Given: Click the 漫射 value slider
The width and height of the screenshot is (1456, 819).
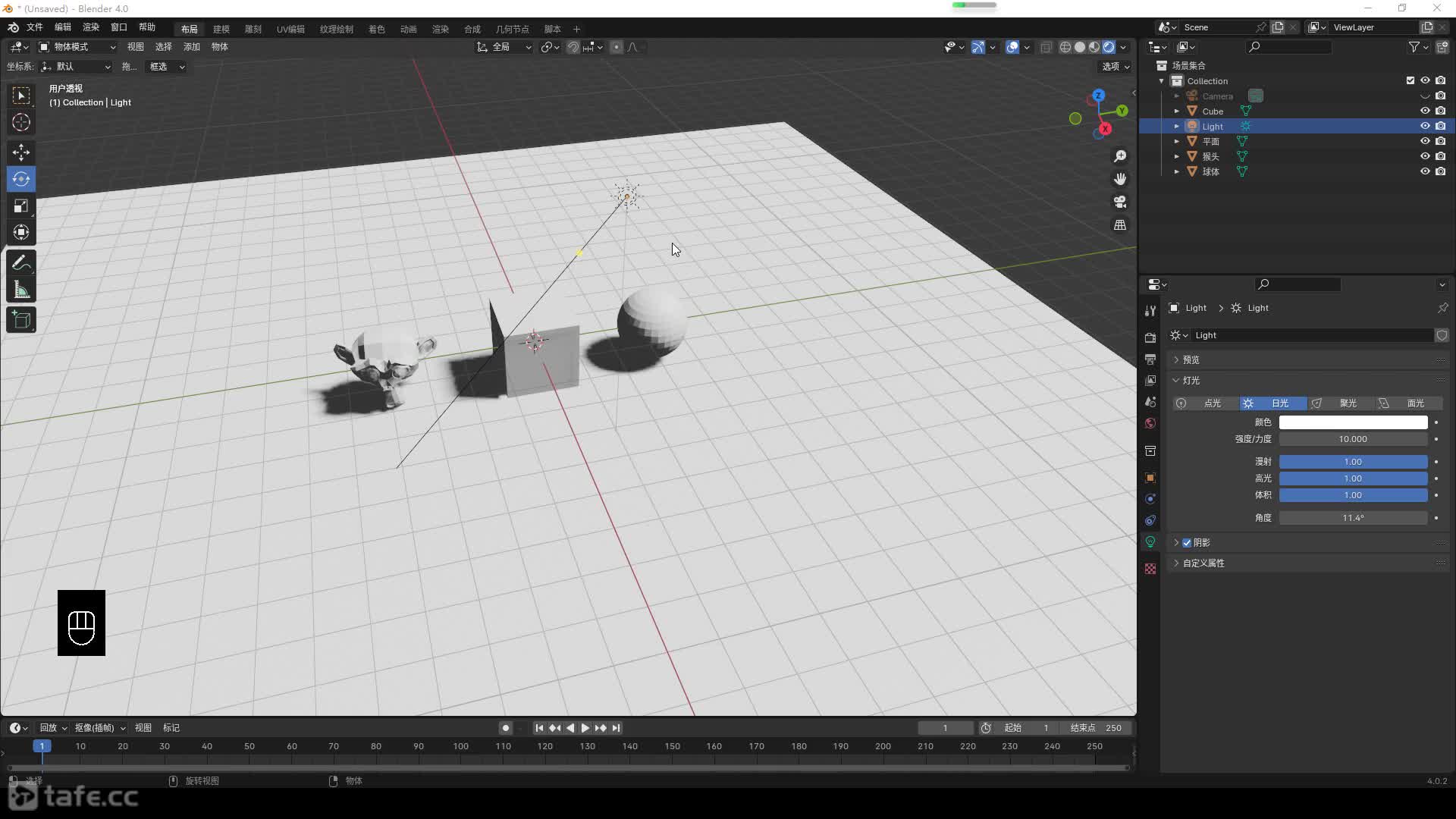Looking at the screenshot, I should pos(1353,462).
